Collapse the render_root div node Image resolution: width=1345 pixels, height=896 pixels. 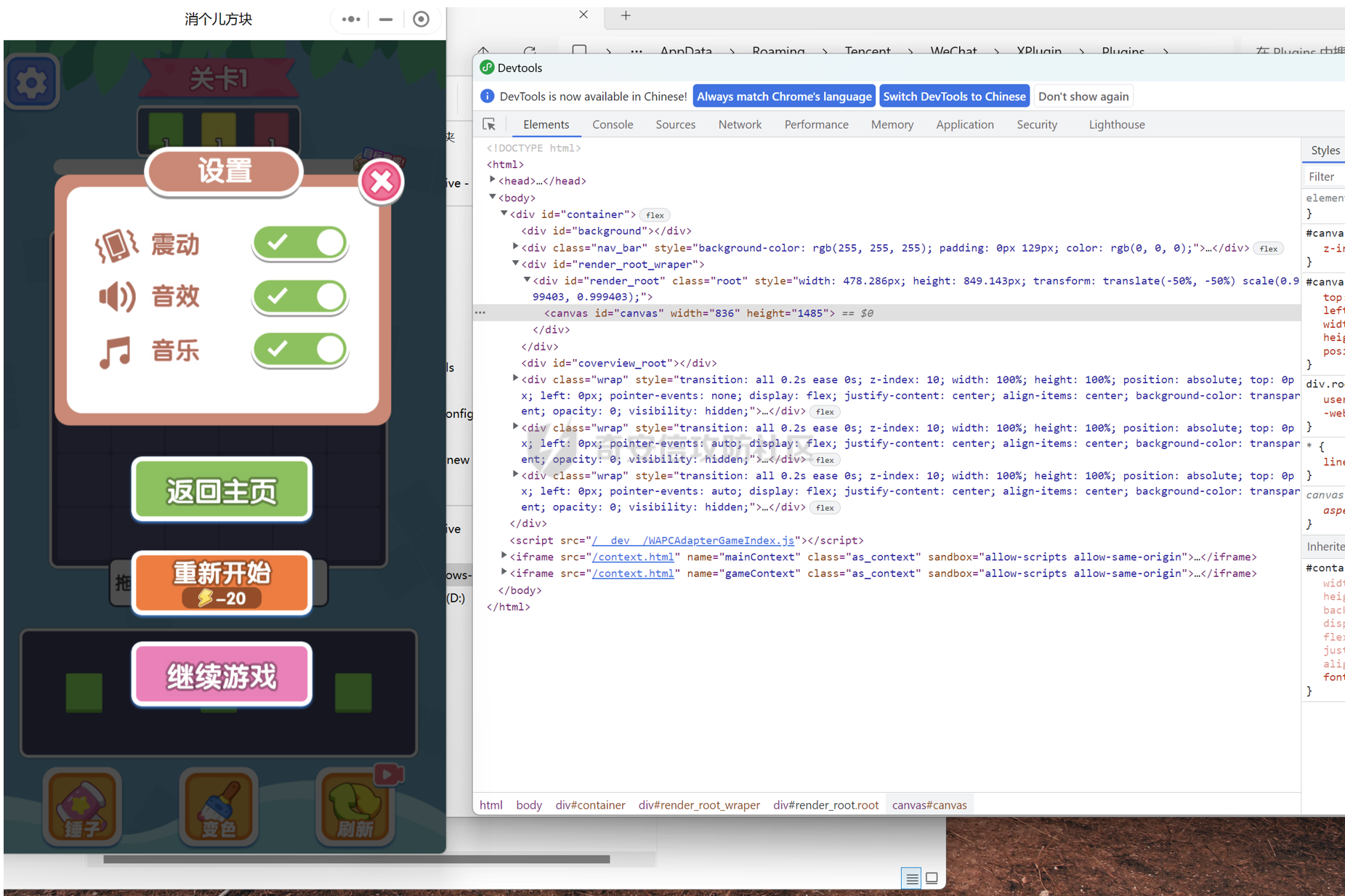click(527, 280)
